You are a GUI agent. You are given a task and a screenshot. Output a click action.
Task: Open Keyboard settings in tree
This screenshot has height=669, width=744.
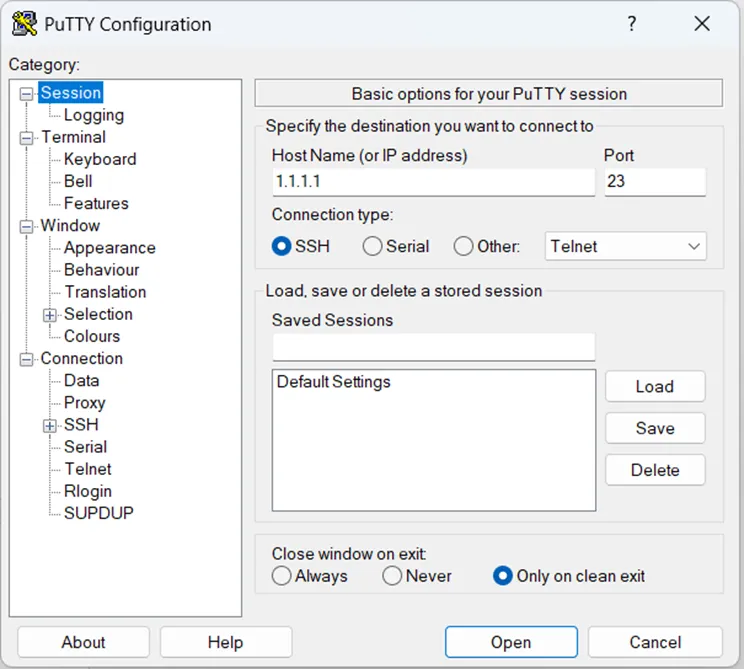[100, 159]
